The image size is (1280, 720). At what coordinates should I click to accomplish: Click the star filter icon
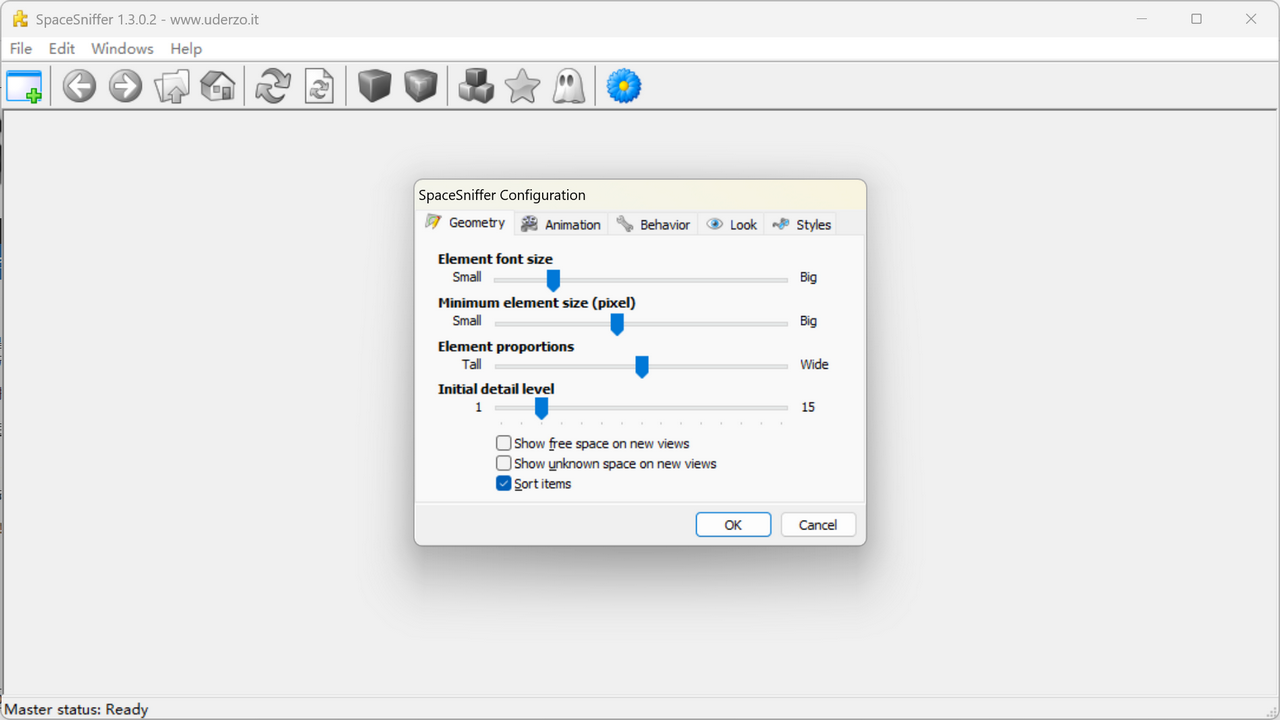click(521, 86)
